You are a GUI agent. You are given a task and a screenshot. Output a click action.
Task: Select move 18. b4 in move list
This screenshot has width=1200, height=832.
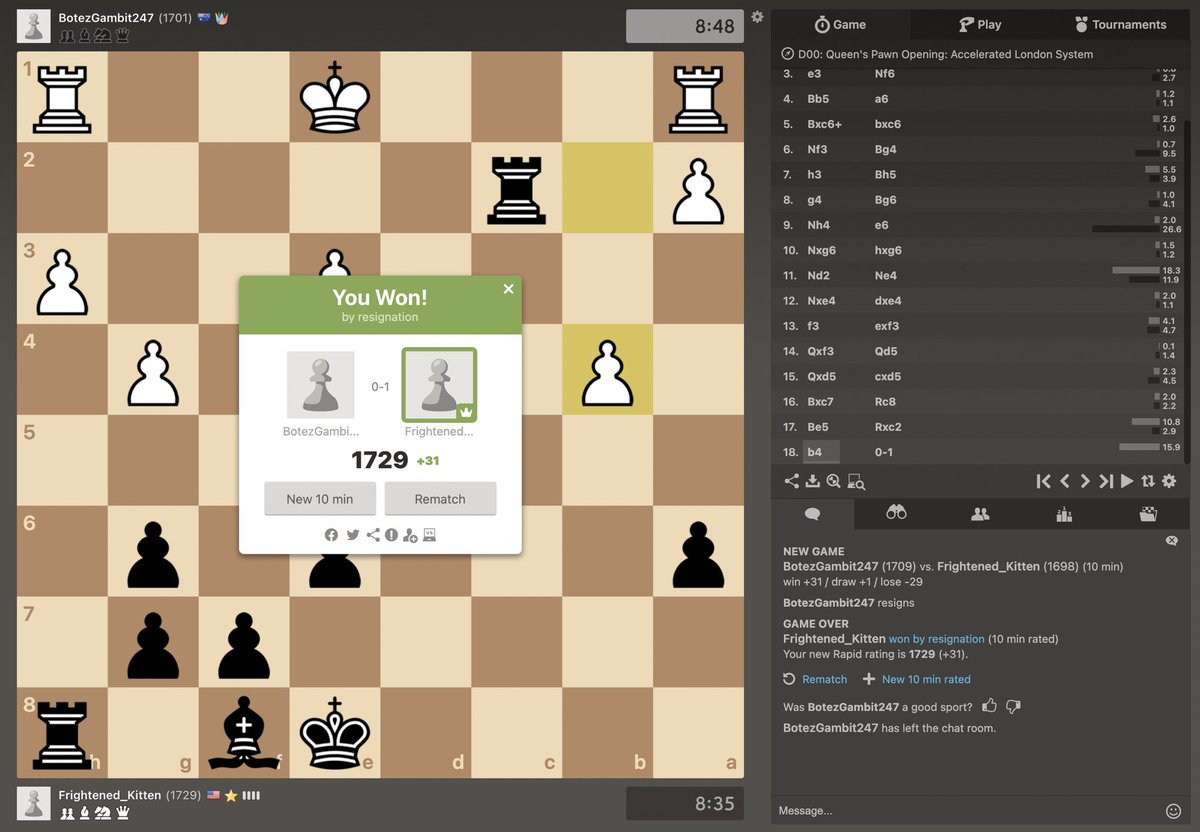click(822, 452)
